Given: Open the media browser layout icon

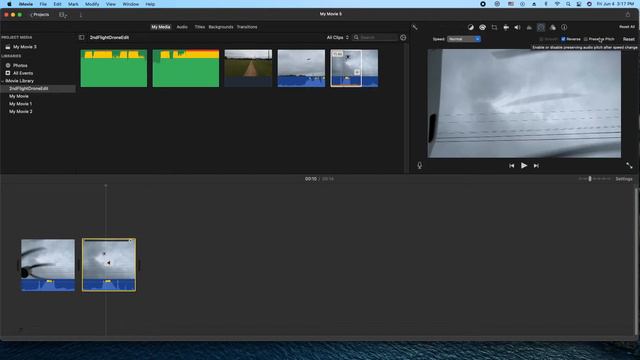Looking at the screenshot, I should [x=63, y=15].
